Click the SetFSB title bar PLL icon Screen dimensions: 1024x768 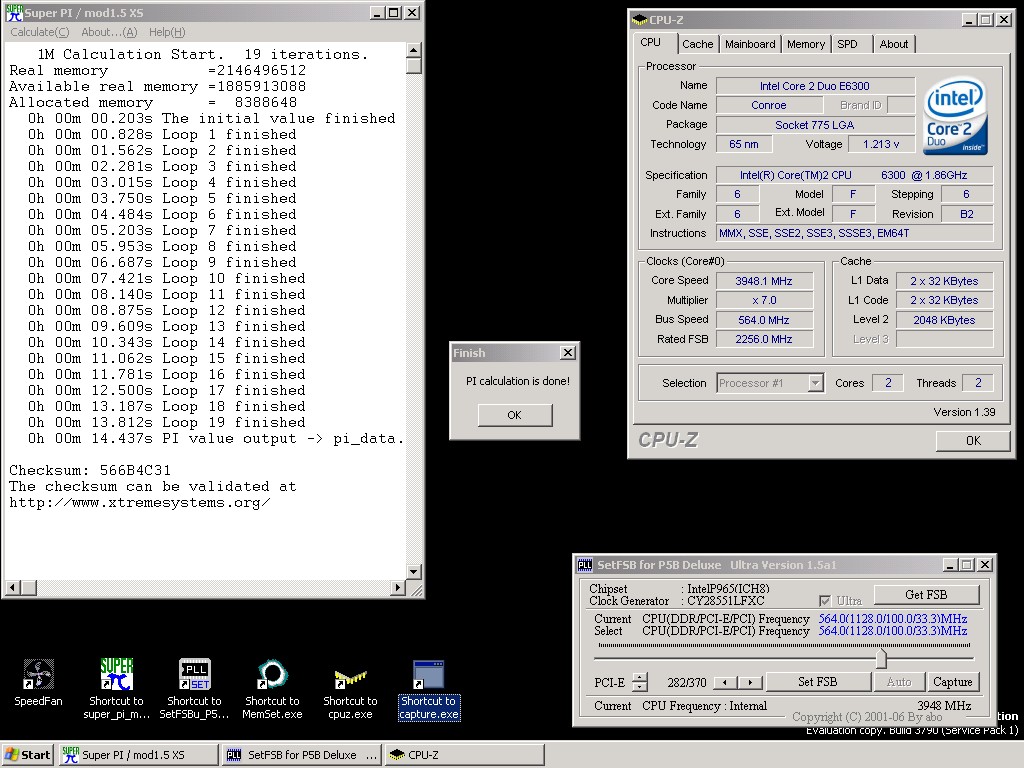point(585,565)
